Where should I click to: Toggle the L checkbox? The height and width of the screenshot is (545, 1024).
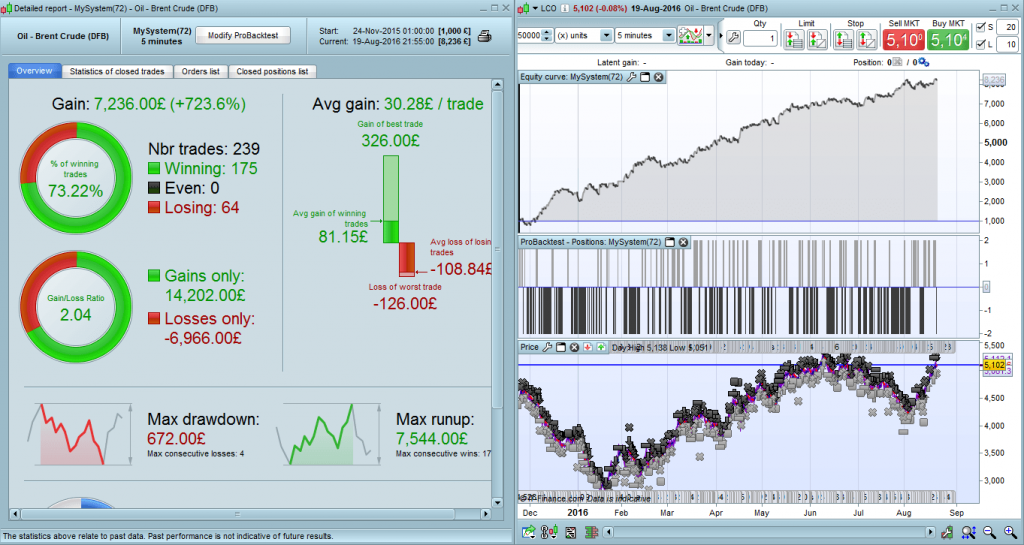coord(980,44)
